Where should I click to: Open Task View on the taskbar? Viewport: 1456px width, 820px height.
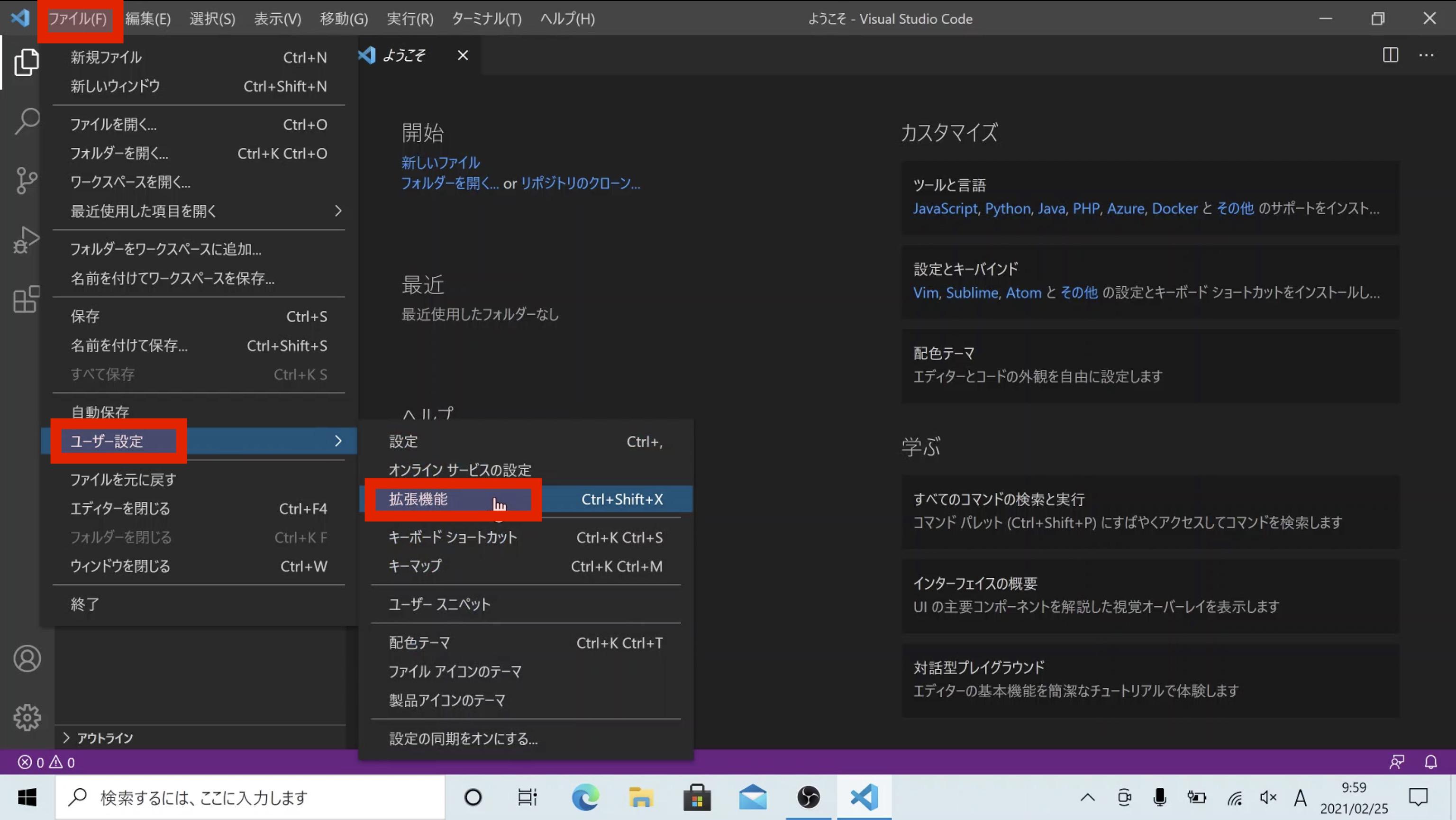tap(528, 797)
